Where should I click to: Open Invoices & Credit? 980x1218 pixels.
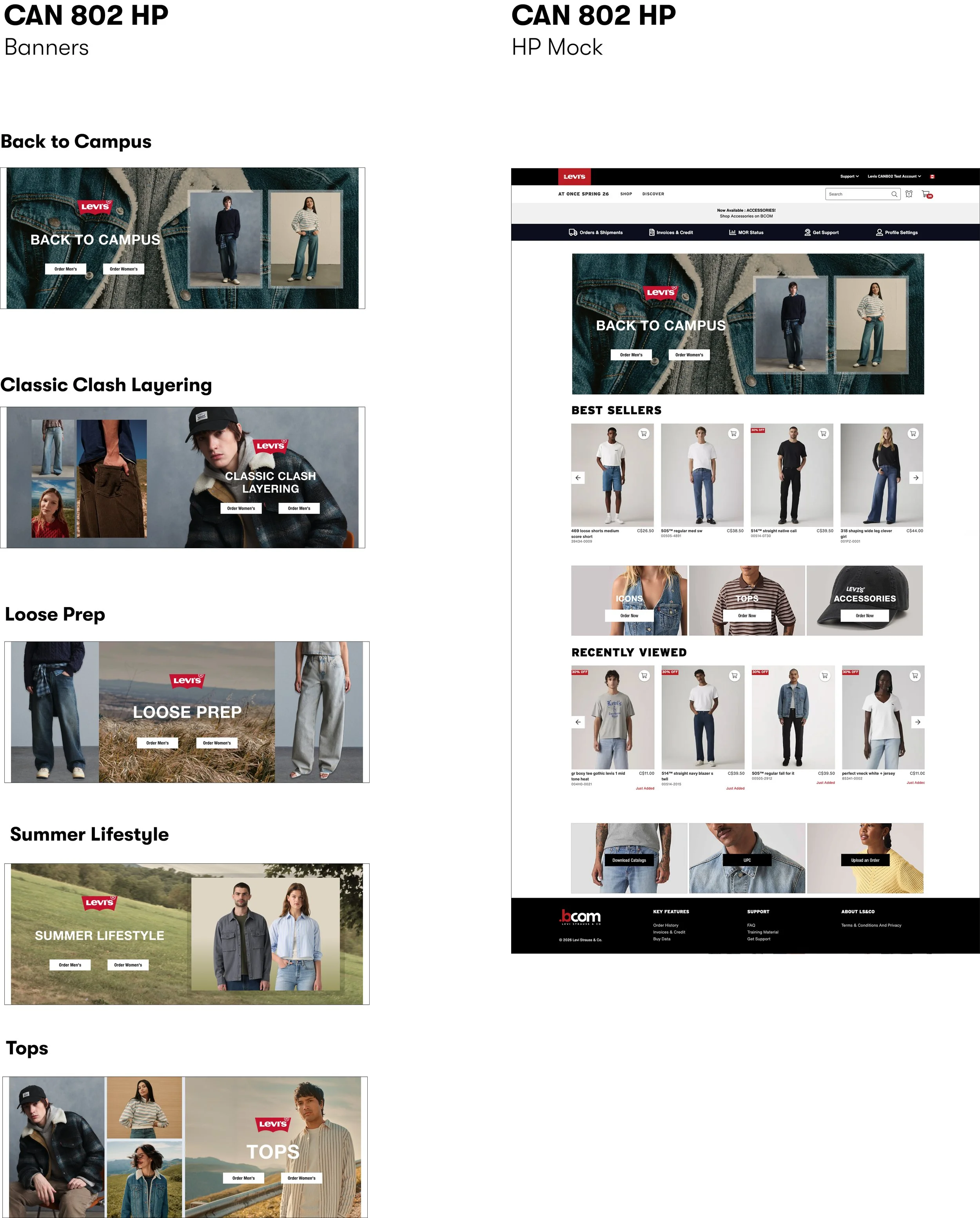(x=671, y=232)
